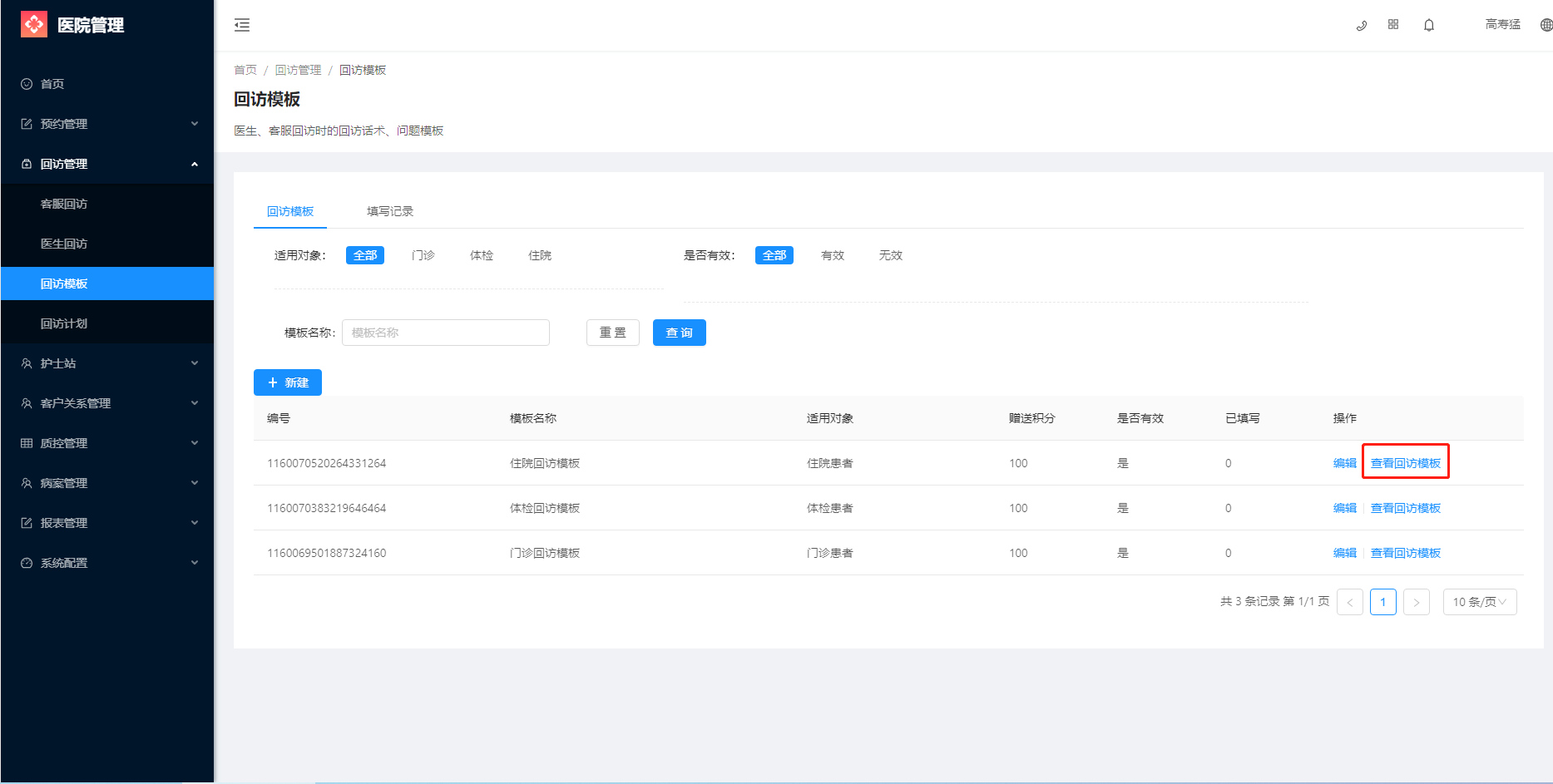This screenshot has width=1553, height=784.
Task: Click the 报表管理 edit icon
Action: pyautogui.click(x=27, y=523)
